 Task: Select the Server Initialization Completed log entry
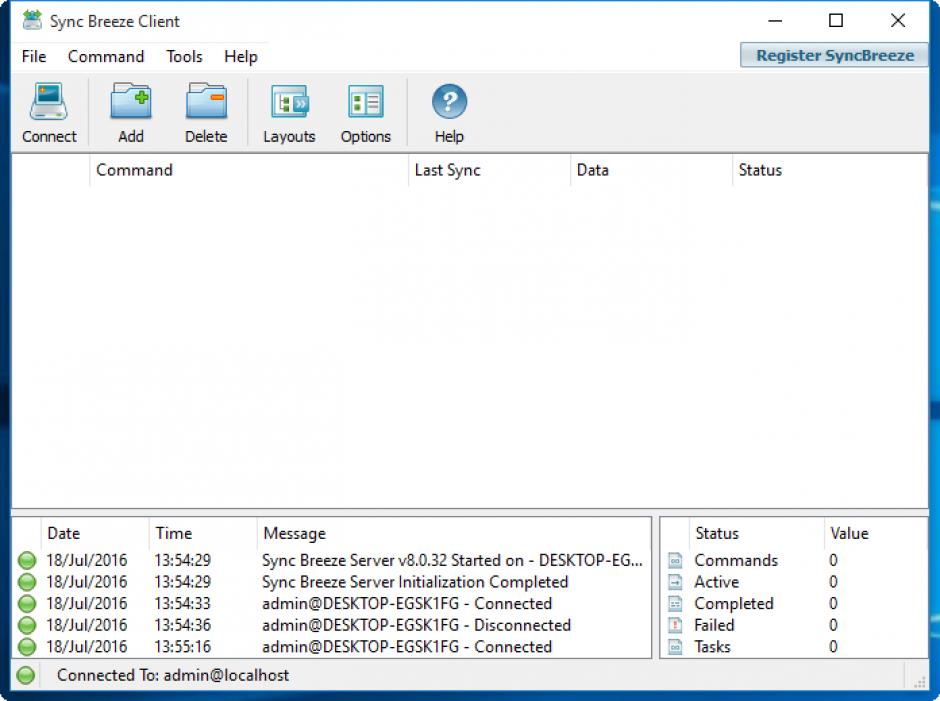[x=414, y=582]
